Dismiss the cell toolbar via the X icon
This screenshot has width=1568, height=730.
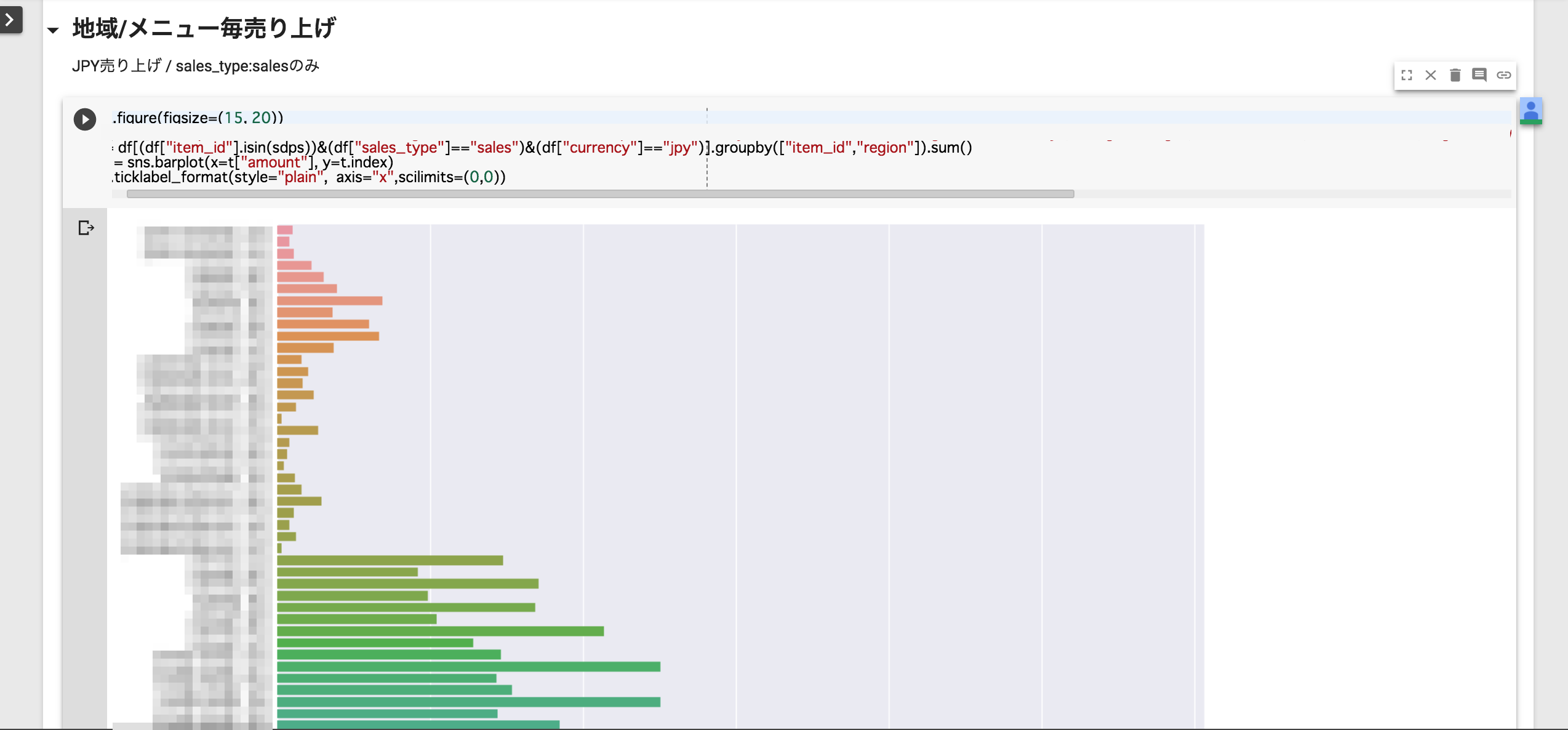click(1431, 74)
